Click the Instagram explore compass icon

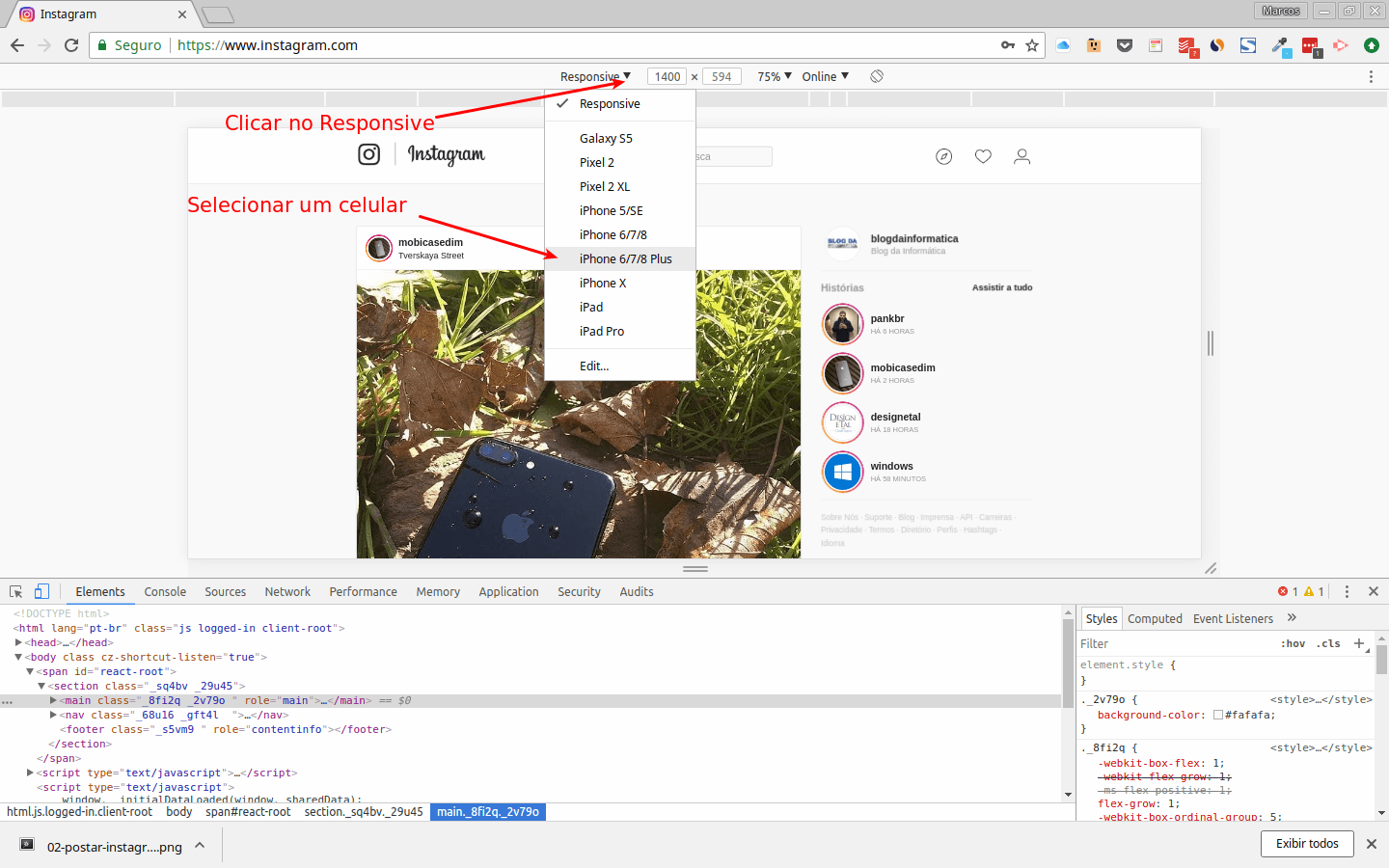(943, 156)
